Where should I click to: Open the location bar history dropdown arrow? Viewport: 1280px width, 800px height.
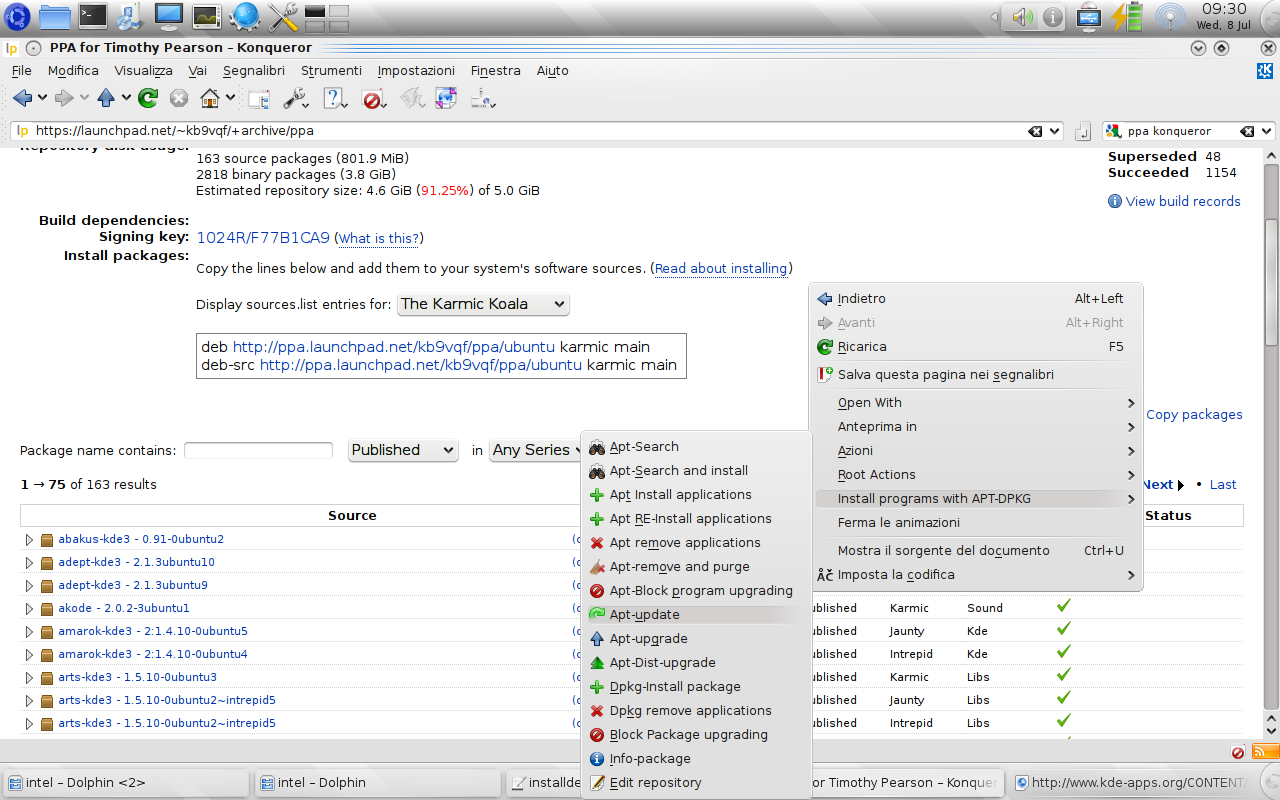tap(1054, 131)
